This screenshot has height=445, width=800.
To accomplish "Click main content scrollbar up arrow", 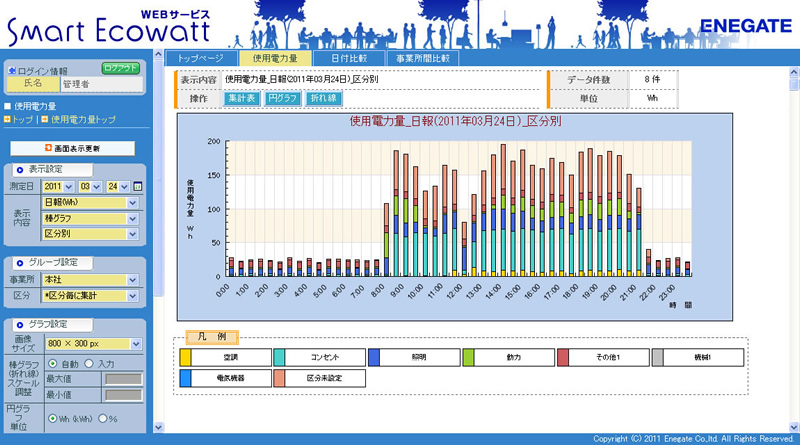I will click(794, 72).
